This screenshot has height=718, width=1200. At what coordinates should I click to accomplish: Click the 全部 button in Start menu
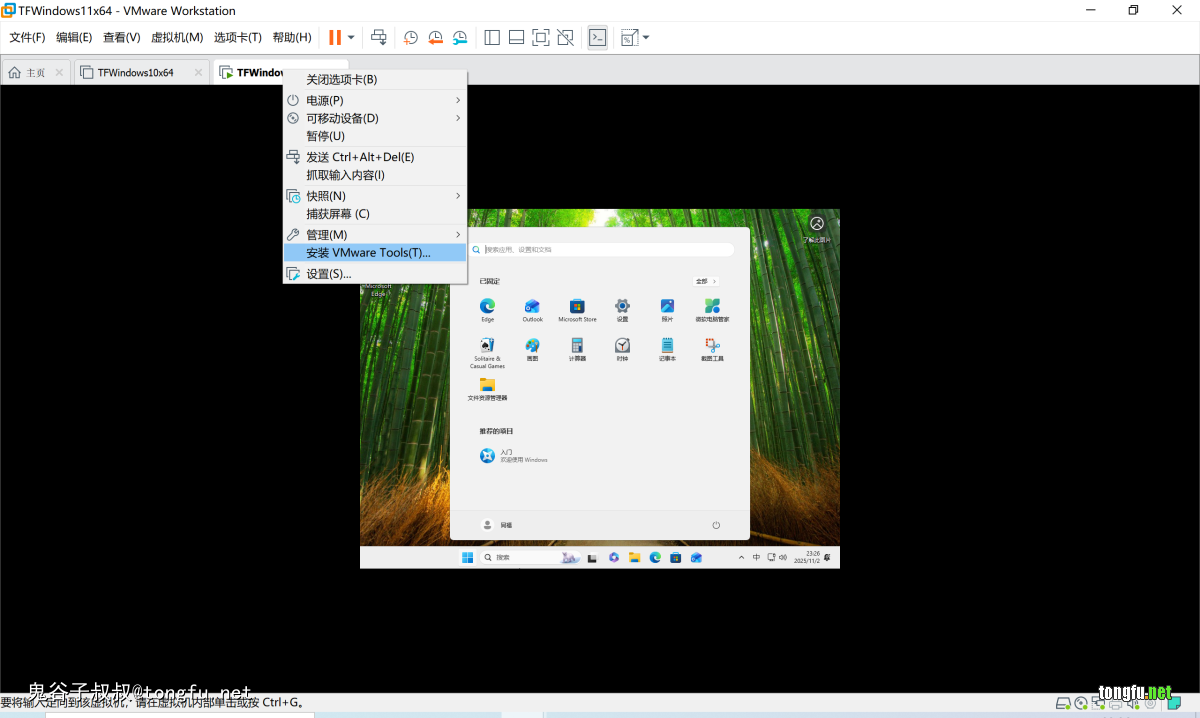(x=706, y=282)
